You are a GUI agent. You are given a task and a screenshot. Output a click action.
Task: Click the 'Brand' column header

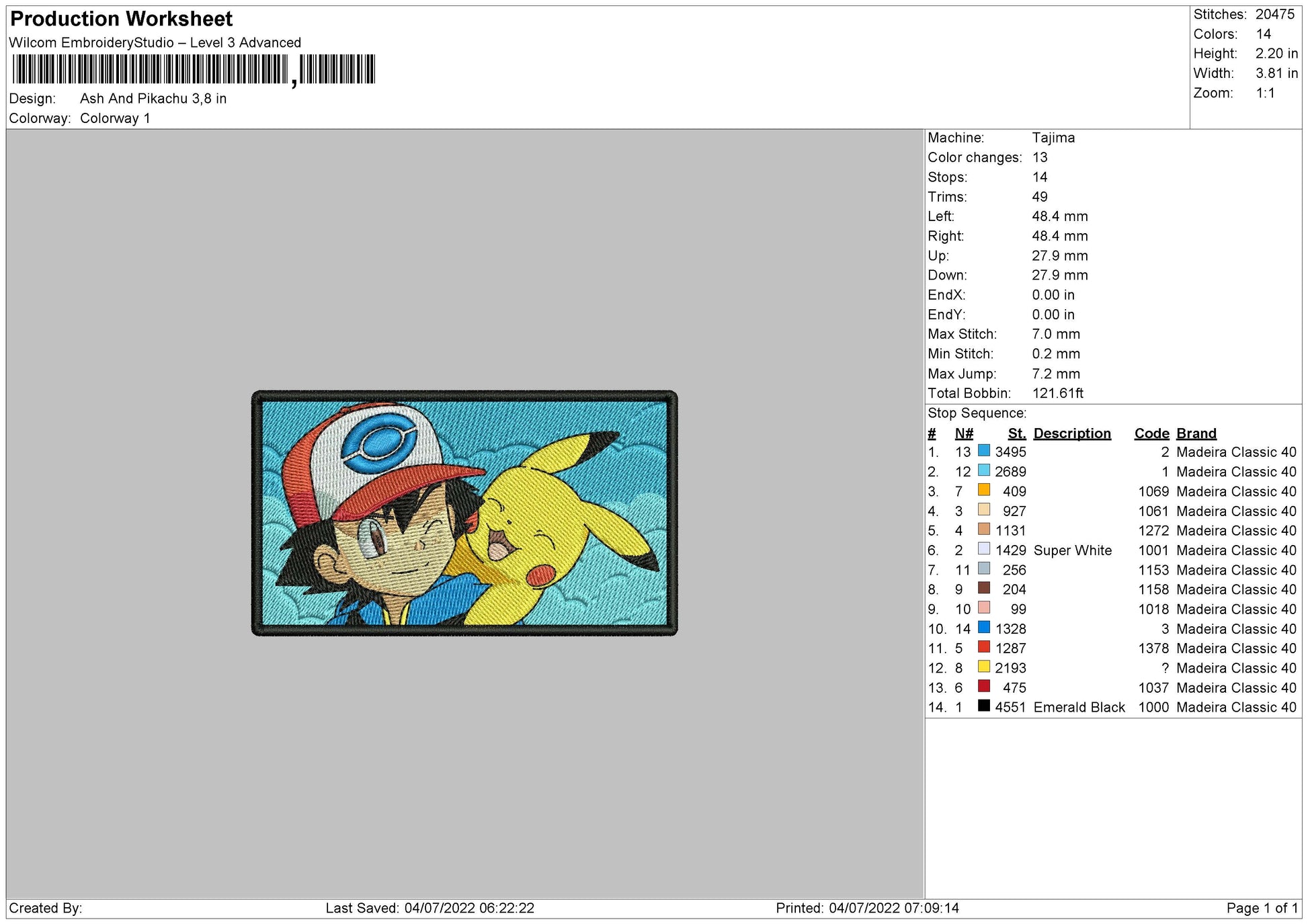pyautogui.click(x=1196, y=433)
